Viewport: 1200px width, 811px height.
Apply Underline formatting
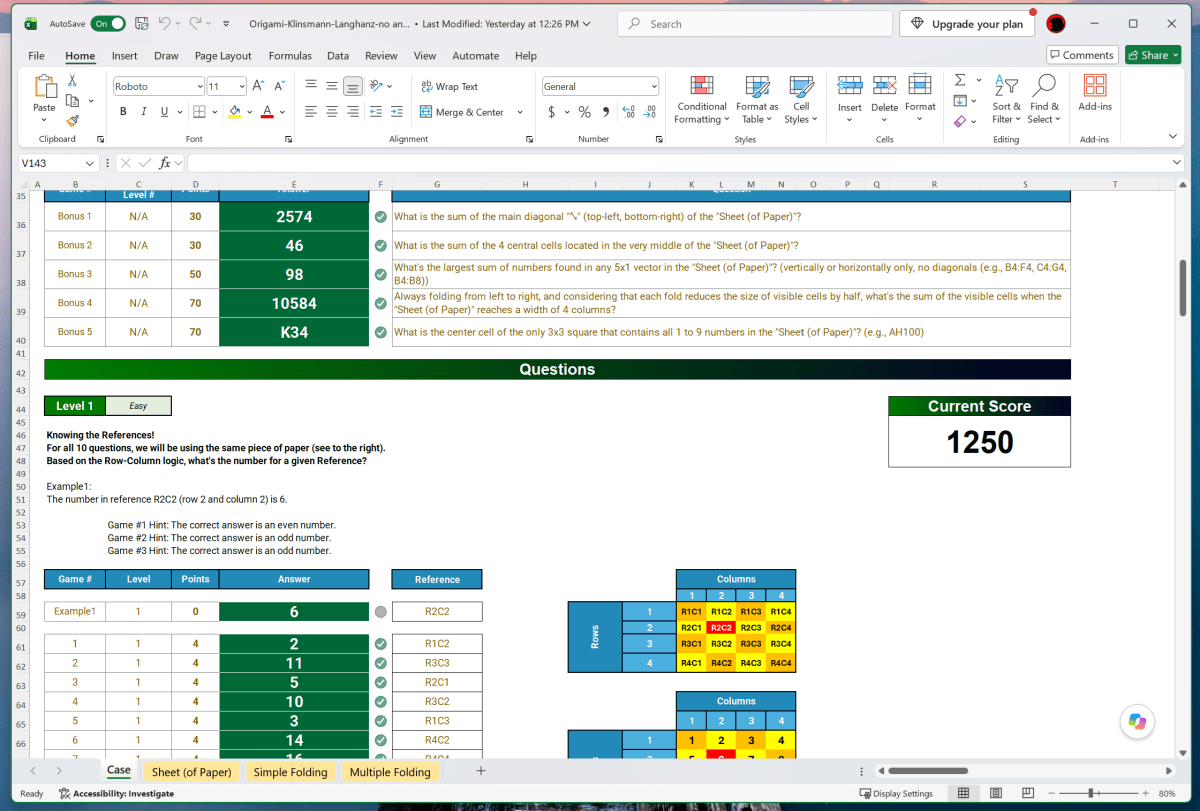pos(164,112)
